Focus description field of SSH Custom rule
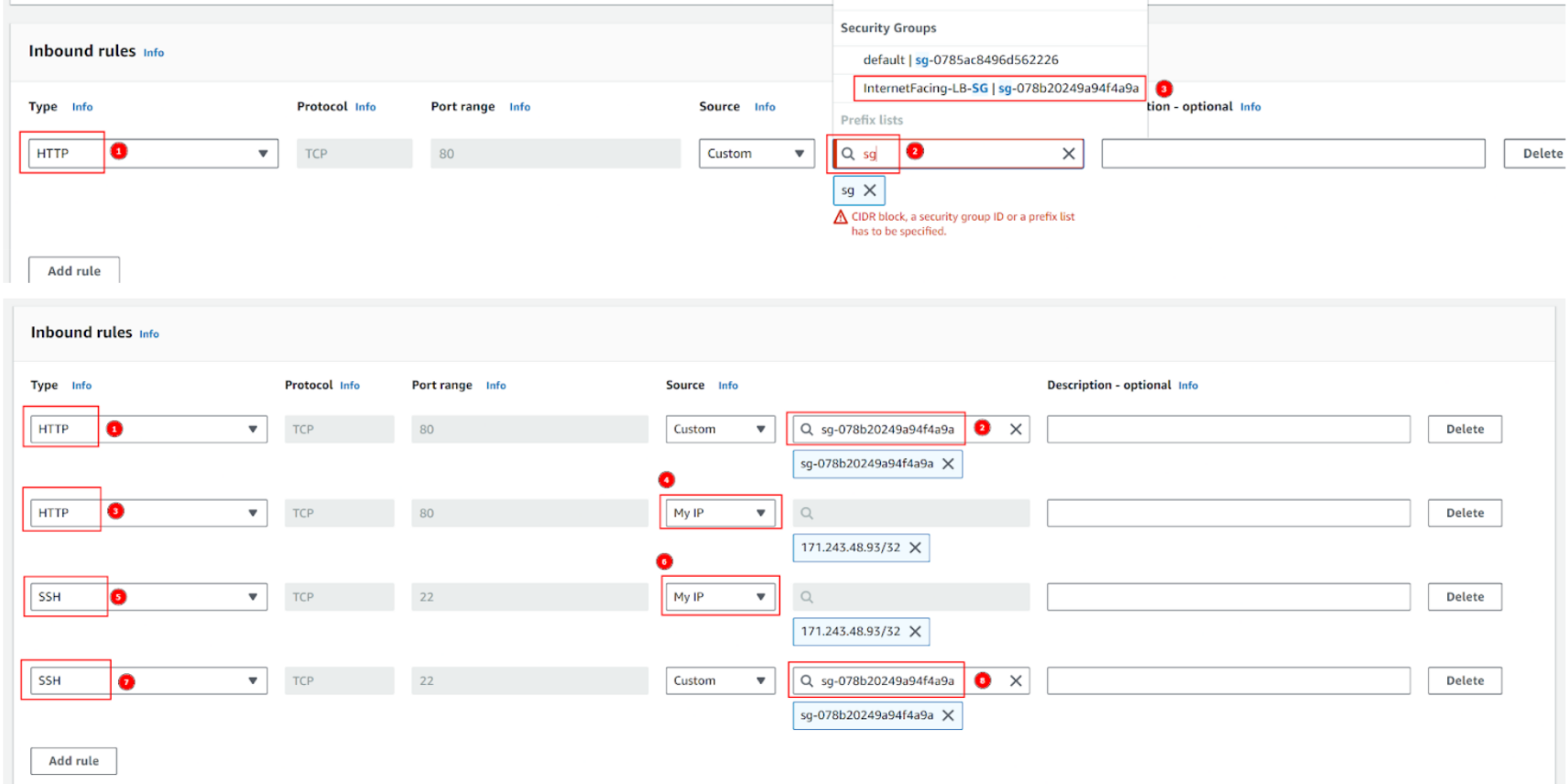The width and height of the screenshot is (1568, 784). (1228, 681)
